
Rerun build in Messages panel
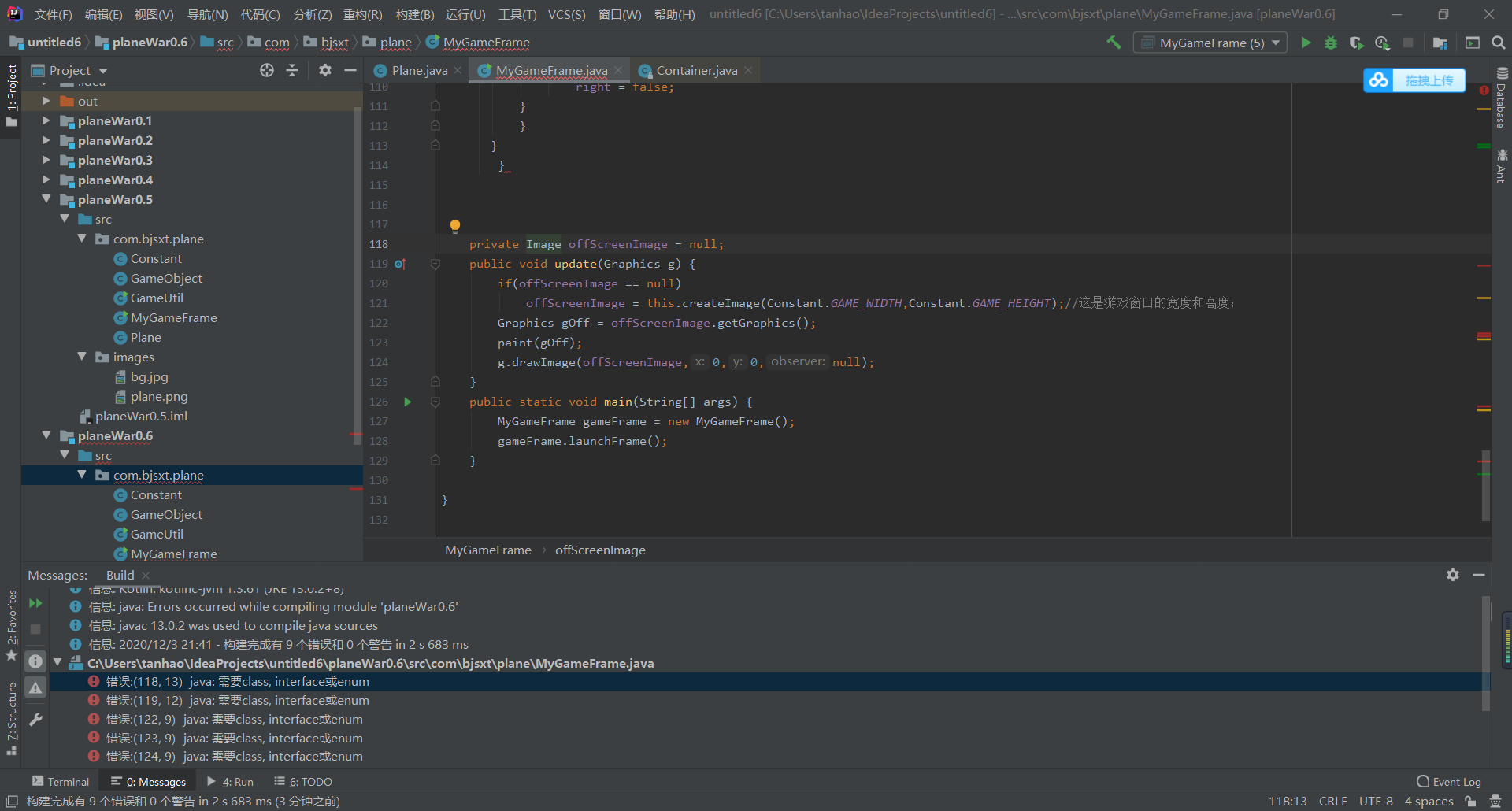(x=35, y=603)
